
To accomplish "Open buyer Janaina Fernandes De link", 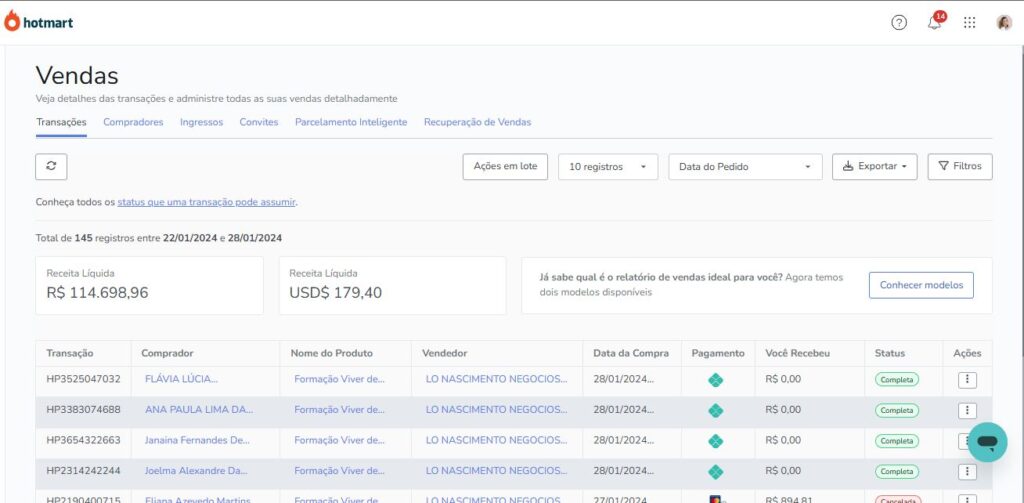I will (197, 440).
